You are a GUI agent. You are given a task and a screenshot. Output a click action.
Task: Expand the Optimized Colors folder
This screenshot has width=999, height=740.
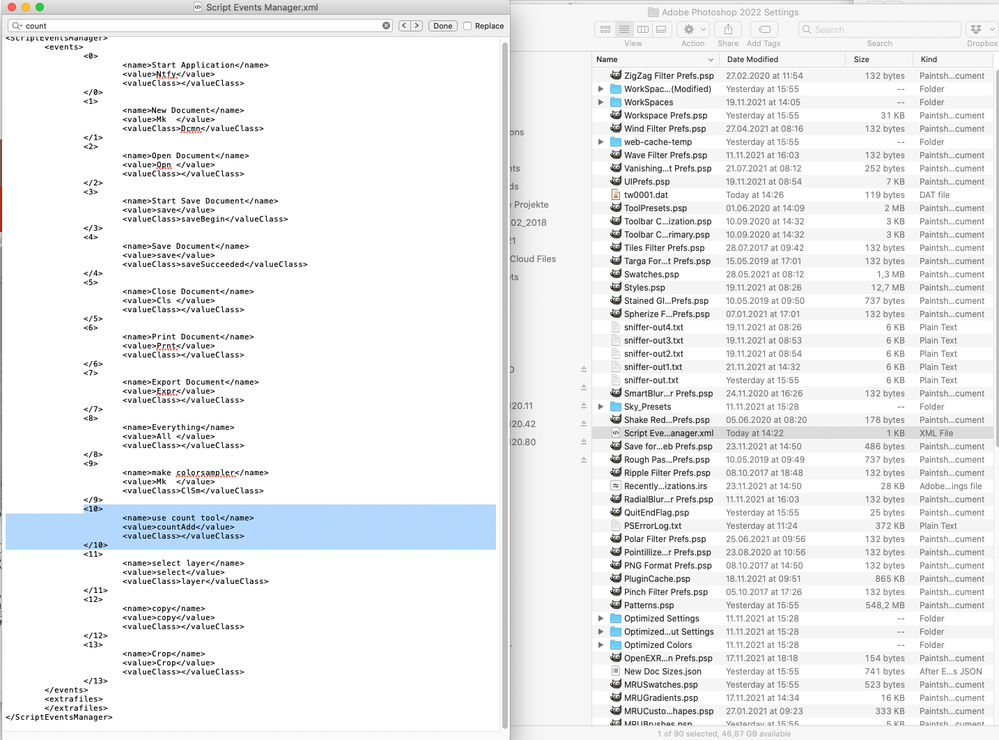click(x=600, y=645)
